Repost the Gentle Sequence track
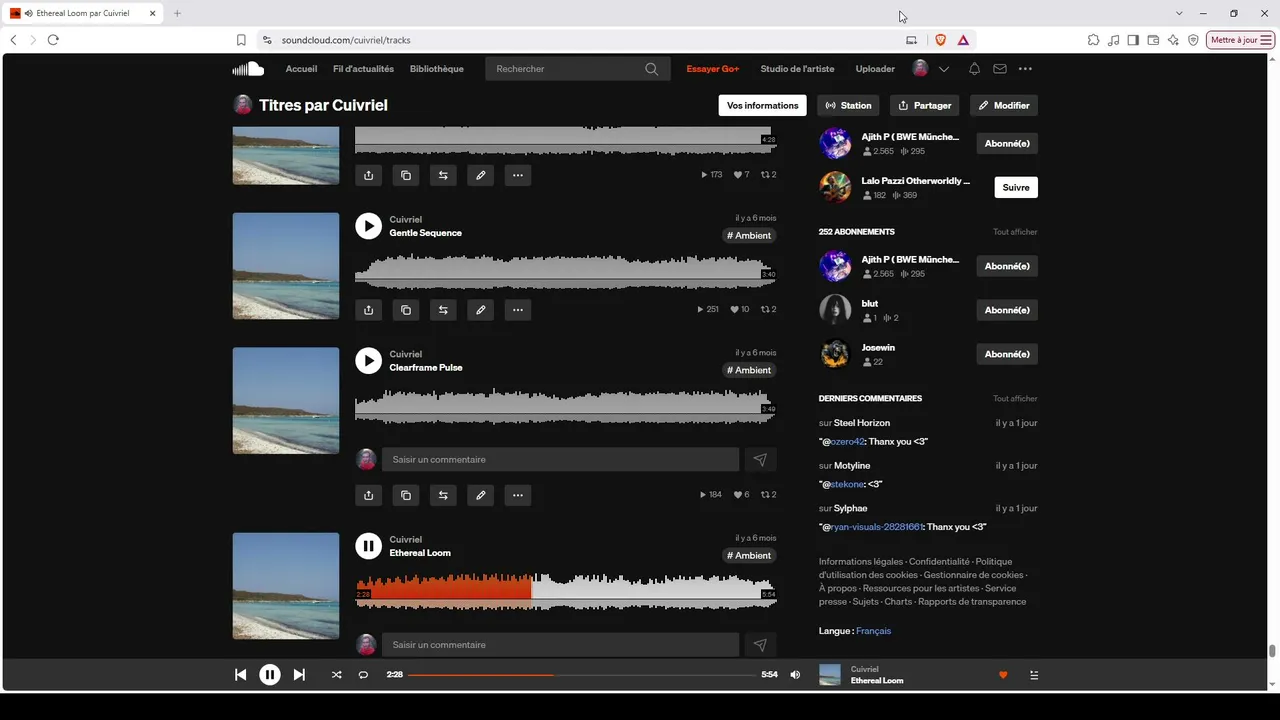Image resolution: width=1280 pixels, height=720 pixels. point(443,310)
